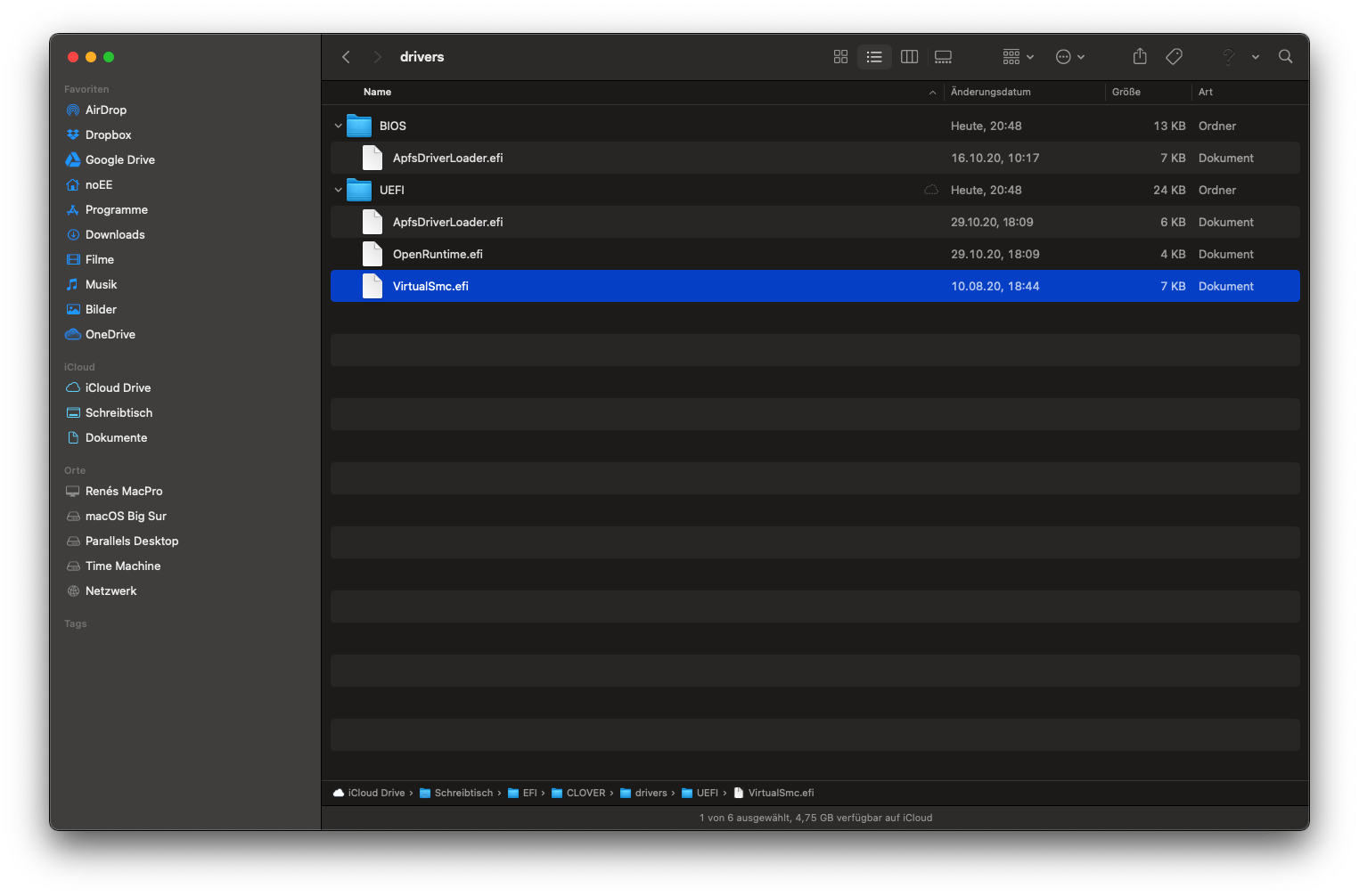Open the ellipsis action menu
The height and width of the screenshot is (896, 1359).
(x=1069, y=57)
